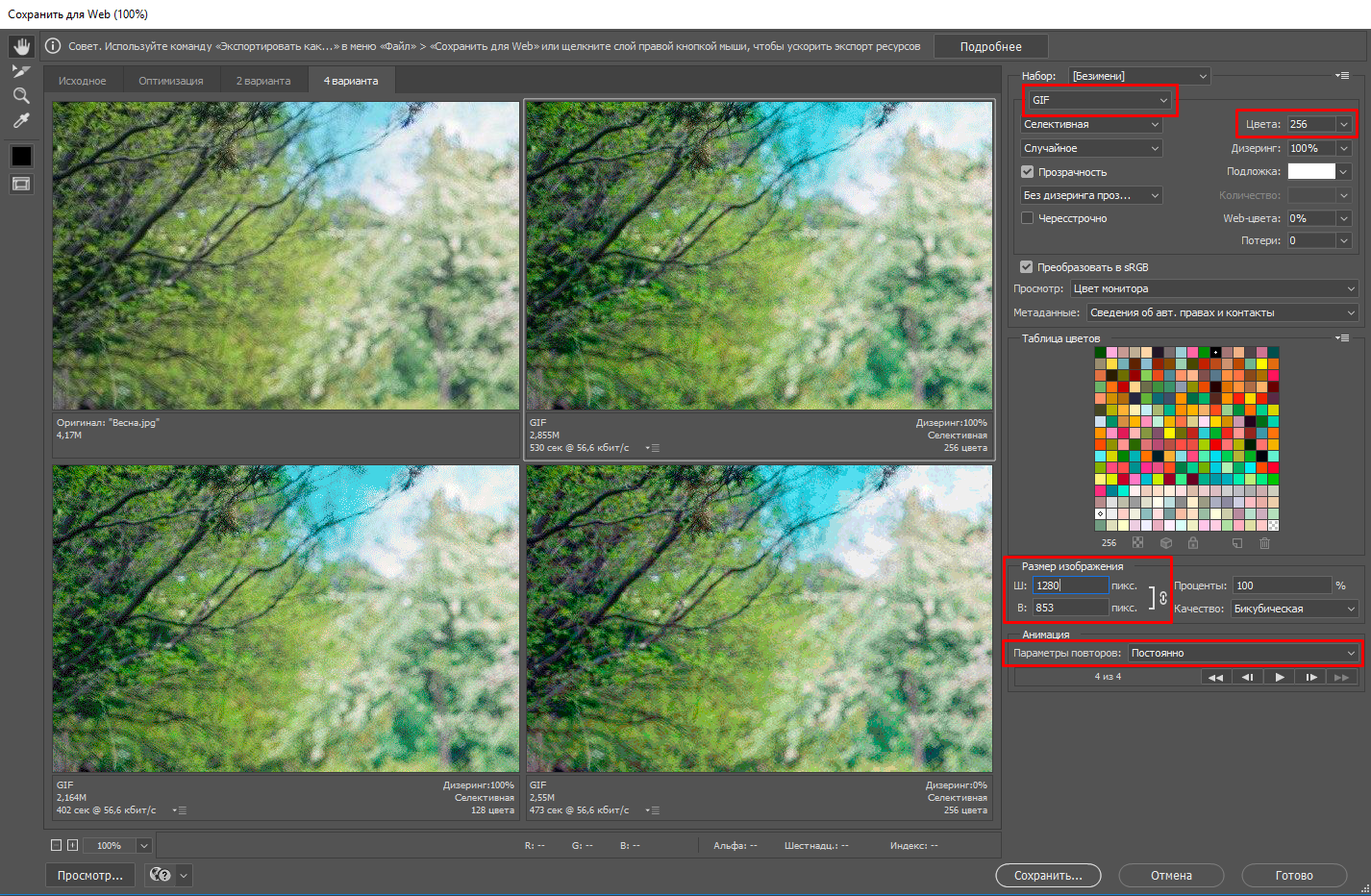Click the info tip icon before Совет
The width and height of the screenshot is (1371, 896).
click(x=53, y=46)
